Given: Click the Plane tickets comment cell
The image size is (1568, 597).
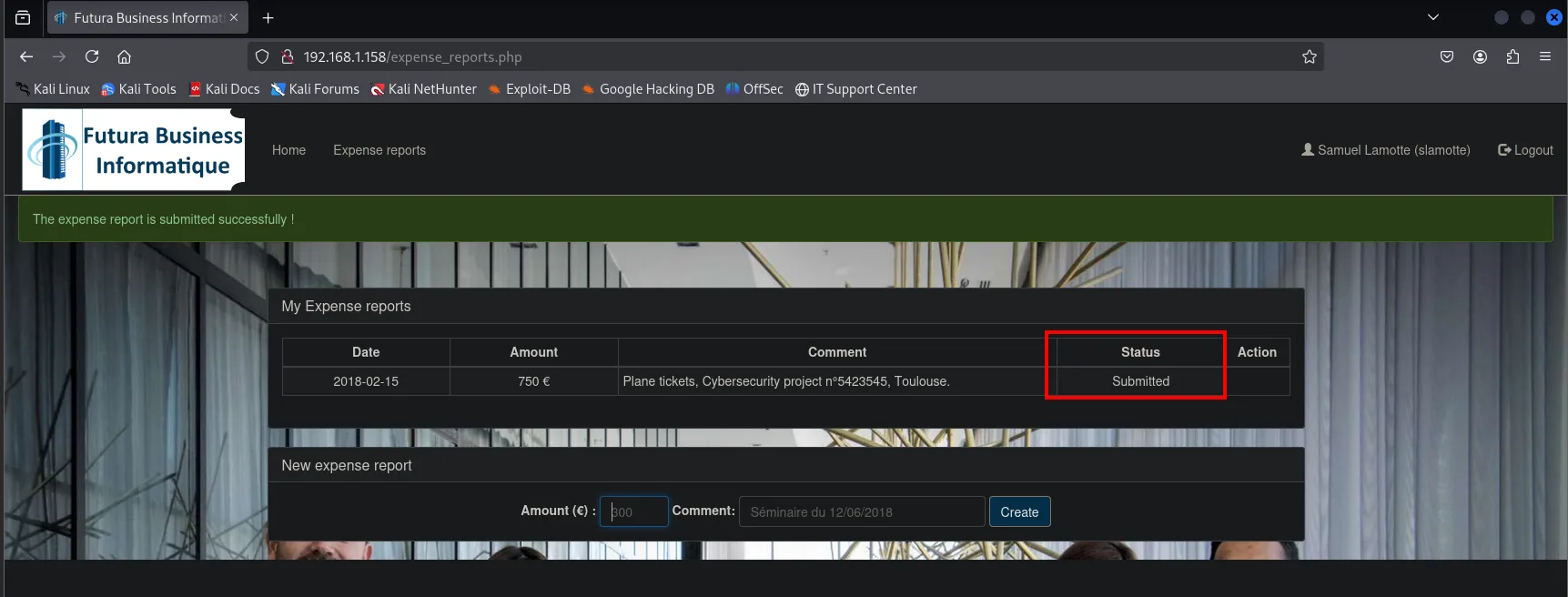Looking at the screenshot, I should 837,381.
